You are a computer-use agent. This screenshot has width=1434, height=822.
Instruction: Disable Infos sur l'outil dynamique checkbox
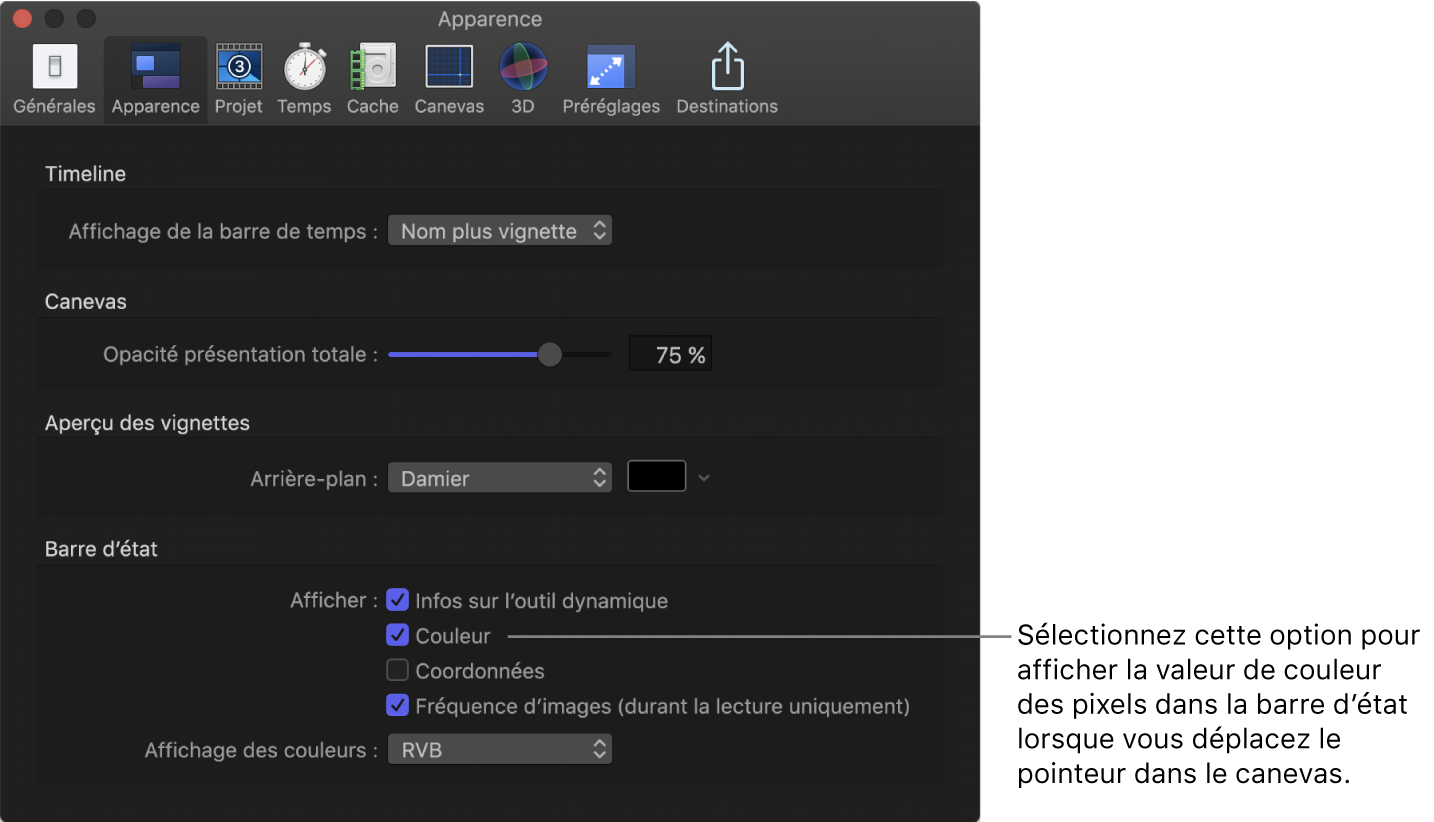point(398,600)
